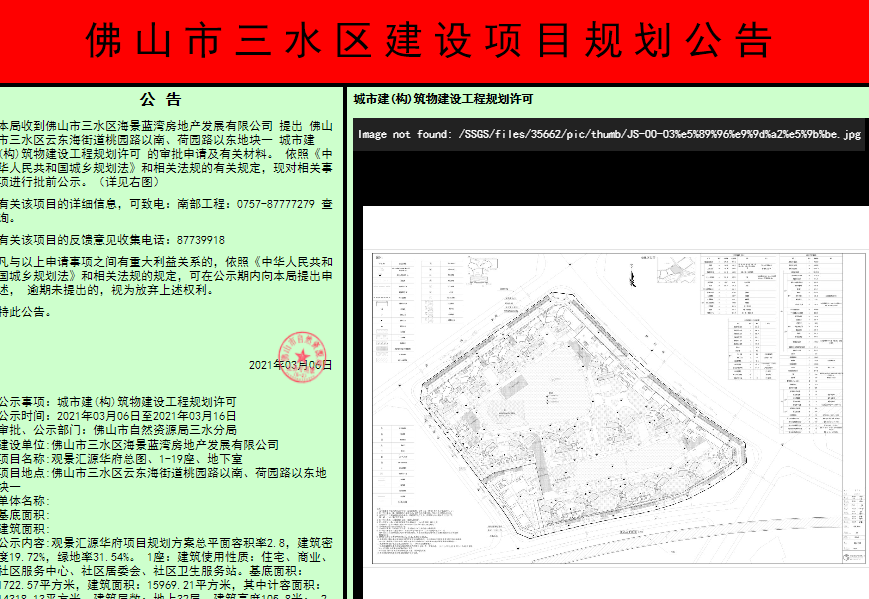This screenshot has height=599, width=869.
Task: Click the 建设单位 developer name line
Action: 140,443
